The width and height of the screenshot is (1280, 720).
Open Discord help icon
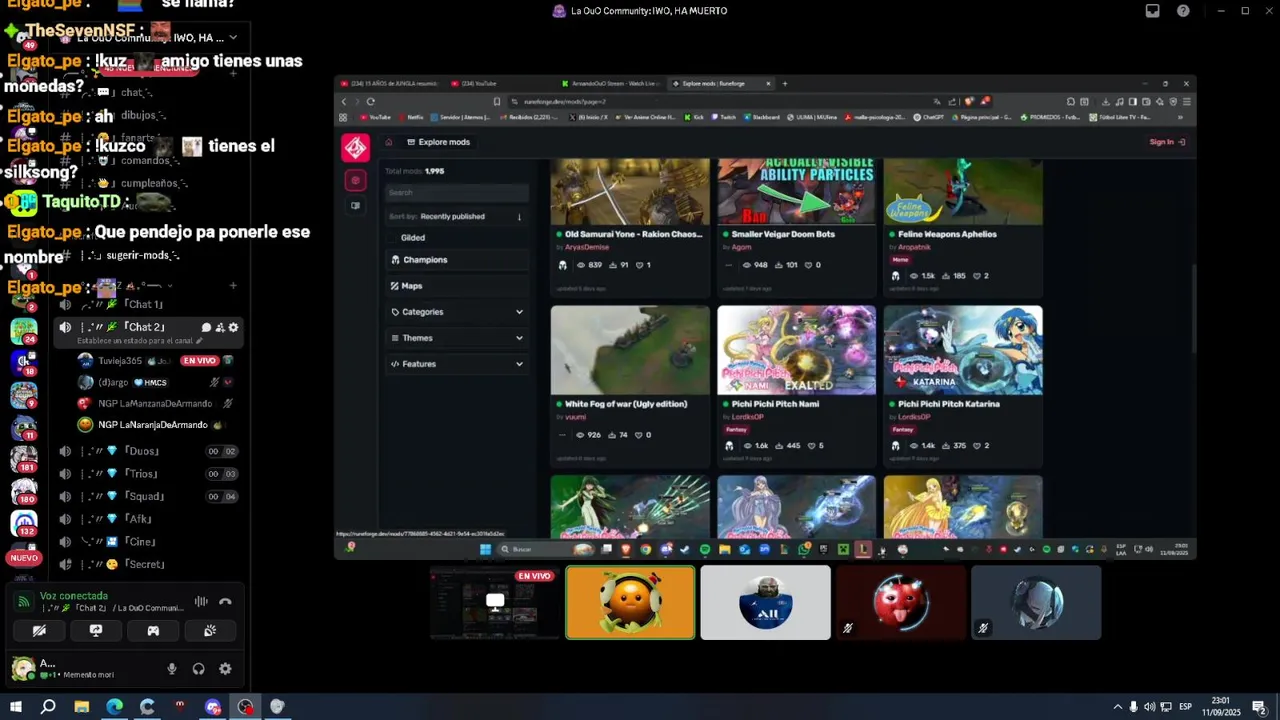tap(1184, 11)
